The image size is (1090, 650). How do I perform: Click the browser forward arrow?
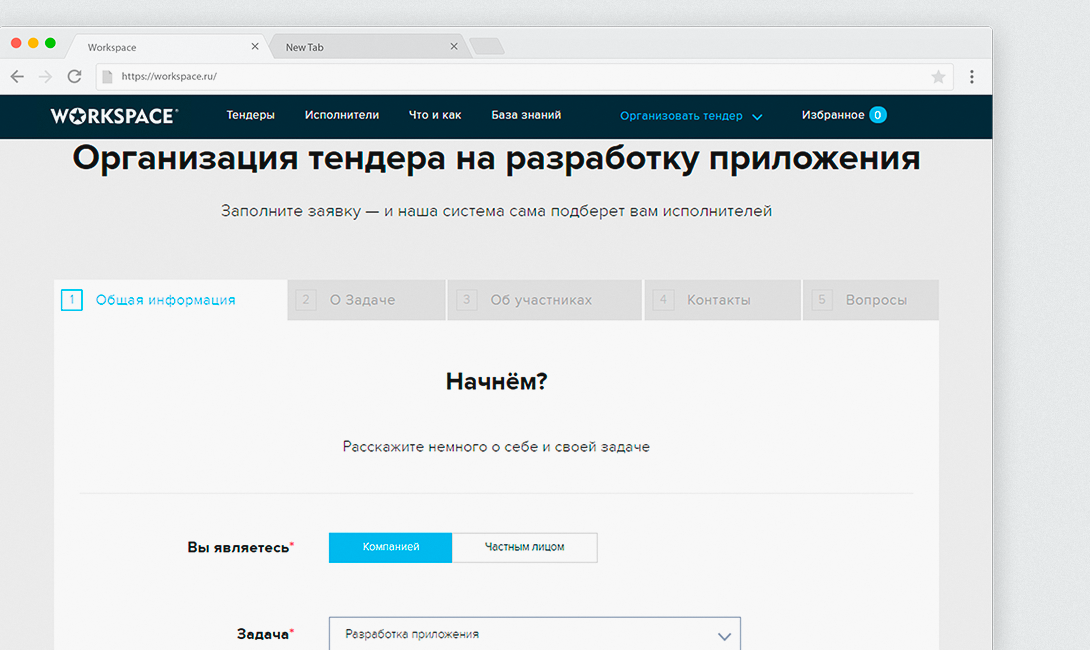(45, 76)
